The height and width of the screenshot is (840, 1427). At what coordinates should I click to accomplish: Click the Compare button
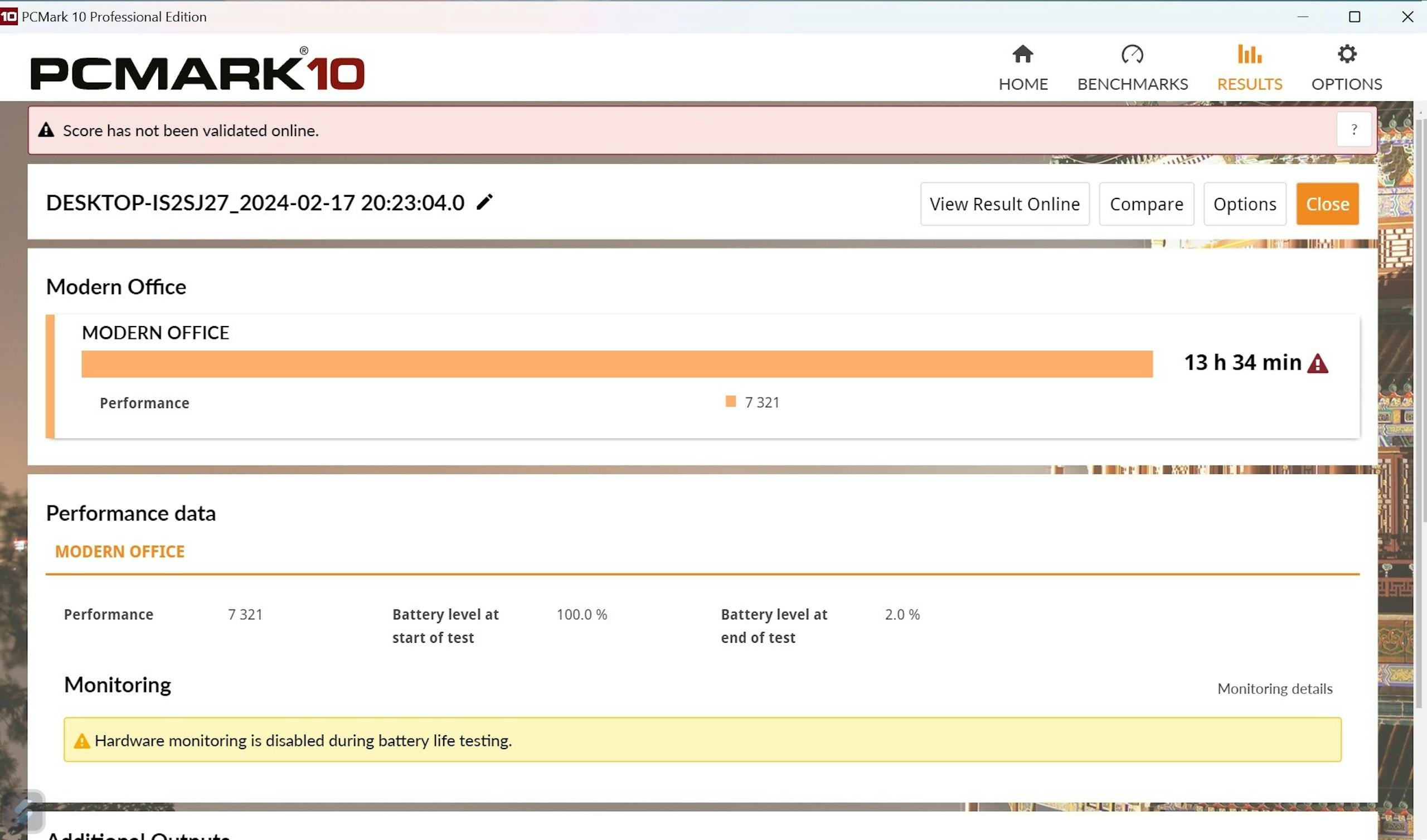click(x=1146, y=204)
